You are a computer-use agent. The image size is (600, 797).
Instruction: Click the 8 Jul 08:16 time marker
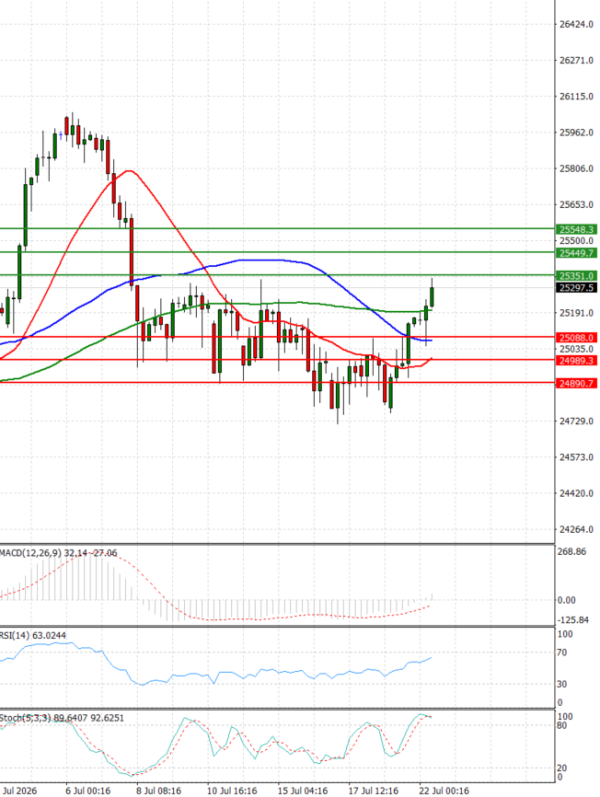point(159,791)
